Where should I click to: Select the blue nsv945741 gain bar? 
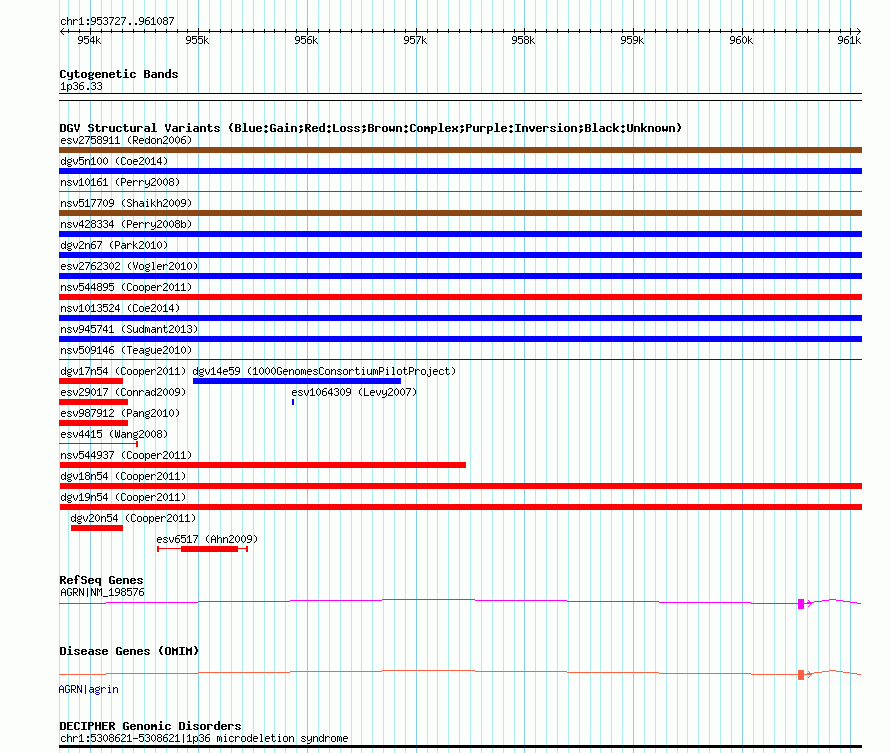[460, 339]
